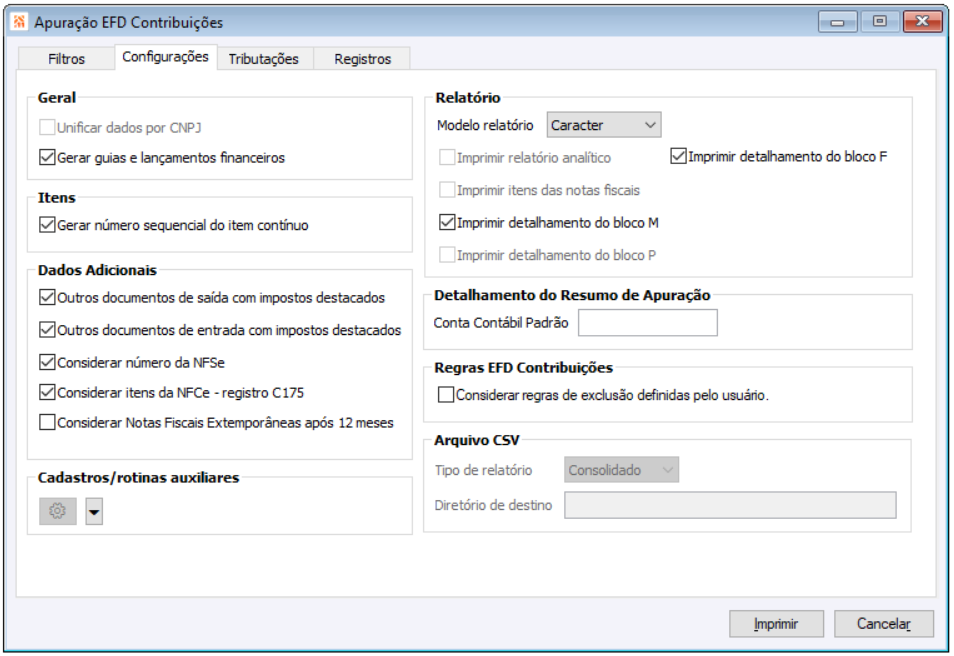Disable Considerar número da NFSe

(47, 362)
